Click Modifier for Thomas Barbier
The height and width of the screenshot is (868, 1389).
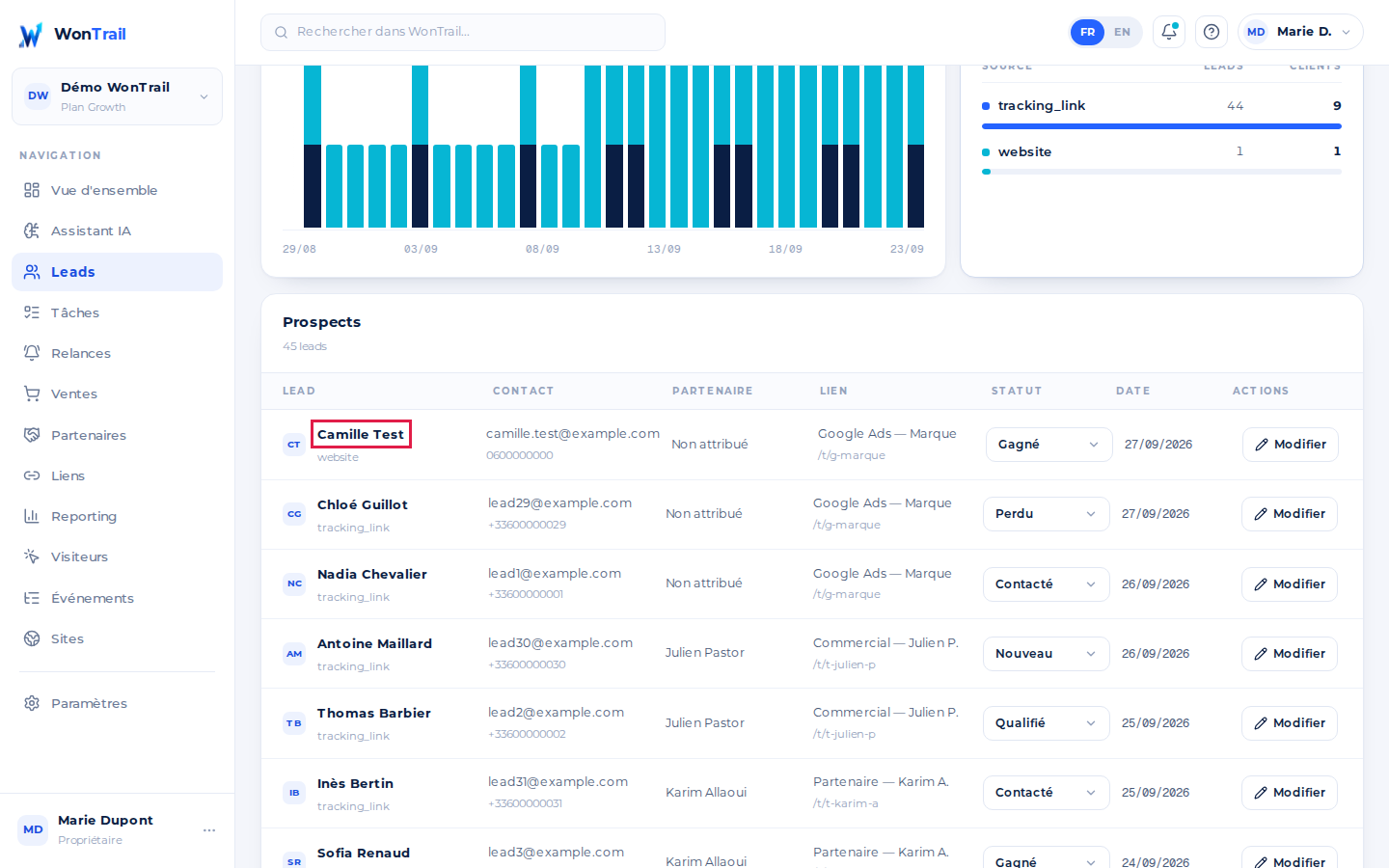1290,723
